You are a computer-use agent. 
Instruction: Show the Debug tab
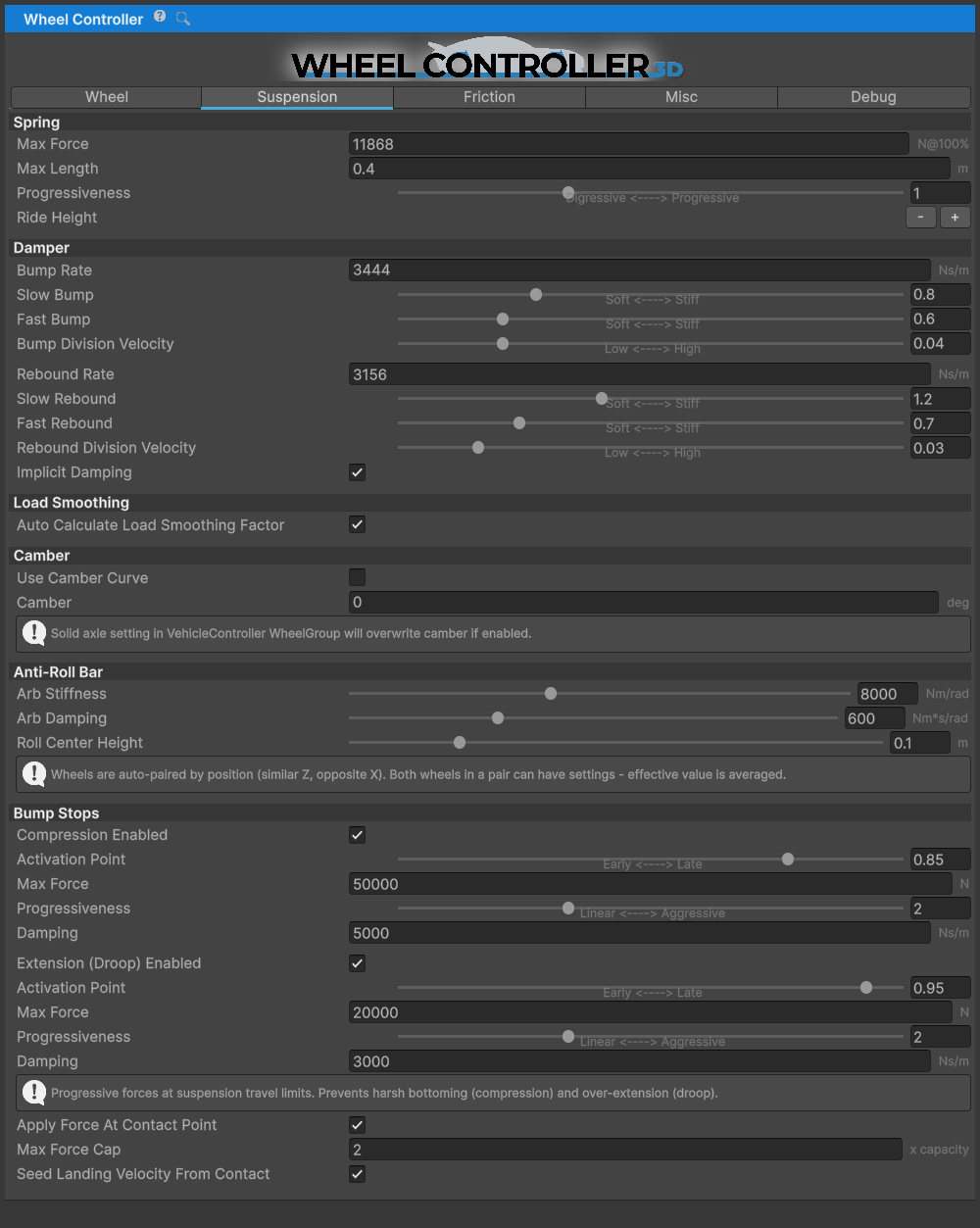(x=873, y=97)
